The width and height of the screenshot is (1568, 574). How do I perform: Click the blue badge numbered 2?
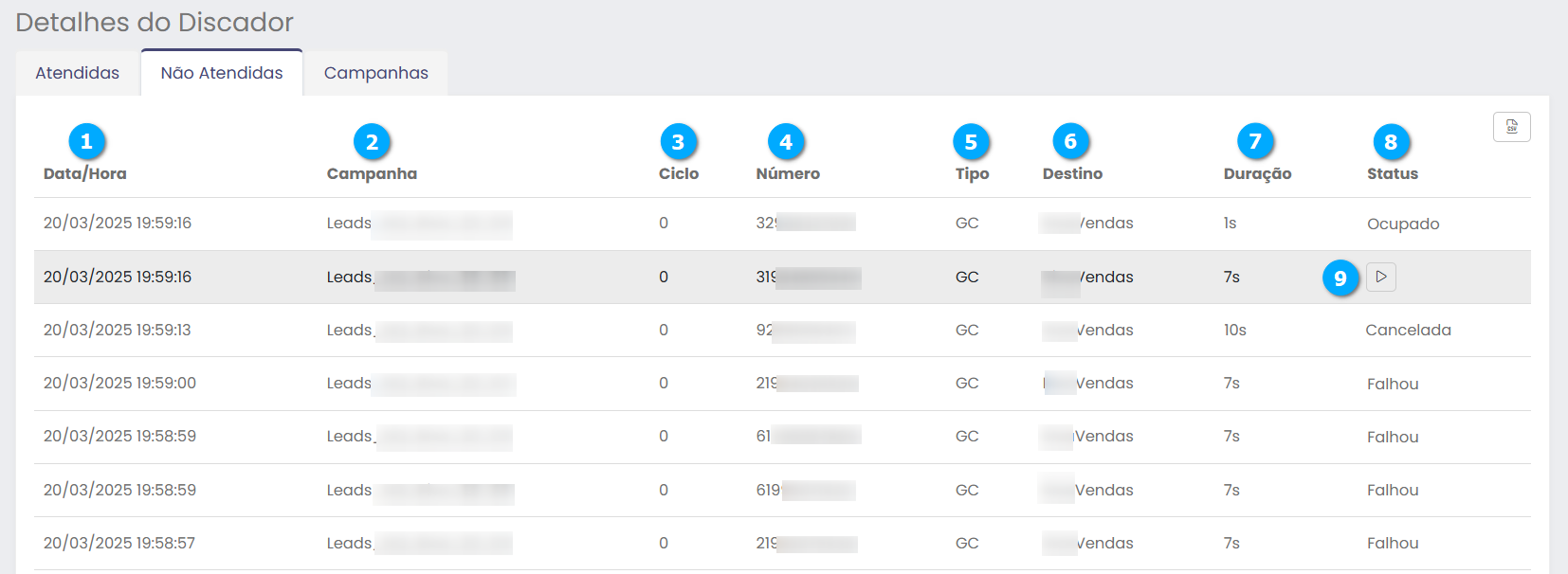pos(372,142)
